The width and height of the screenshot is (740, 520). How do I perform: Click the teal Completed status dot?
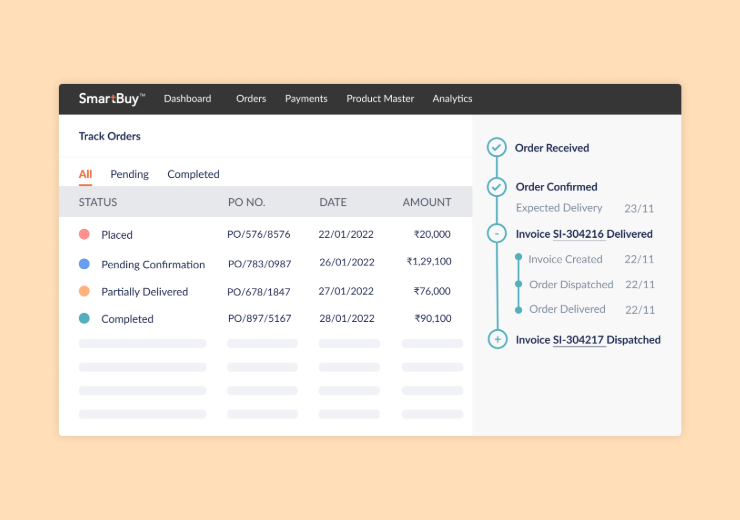(84, 318)
